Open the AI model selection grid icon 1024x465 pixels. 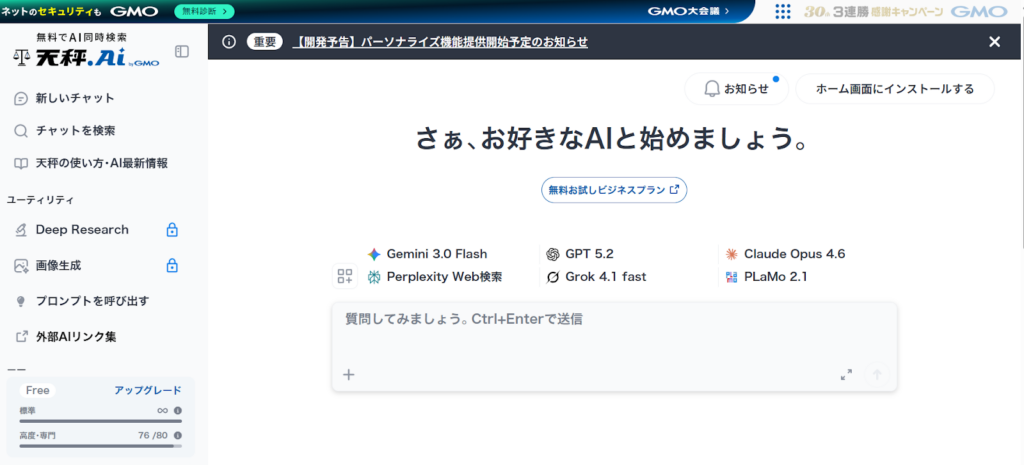[x=345, y=276]
